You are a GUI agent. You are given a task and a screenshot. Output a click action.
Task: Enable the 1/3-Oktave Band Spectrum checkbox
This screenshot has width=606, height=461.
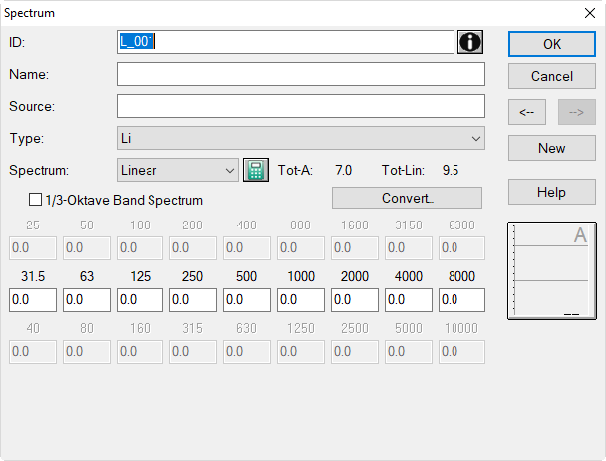click(36, 200)
